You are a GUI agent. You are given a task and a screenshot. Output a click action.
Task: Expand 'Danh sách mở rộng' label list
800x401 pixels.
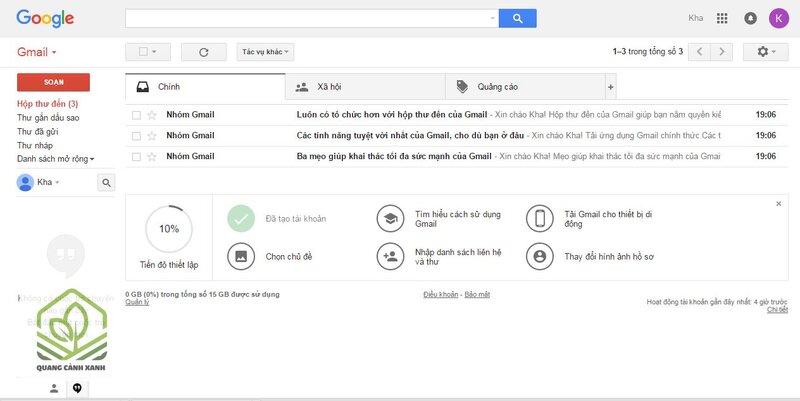(x=56, y=159)
